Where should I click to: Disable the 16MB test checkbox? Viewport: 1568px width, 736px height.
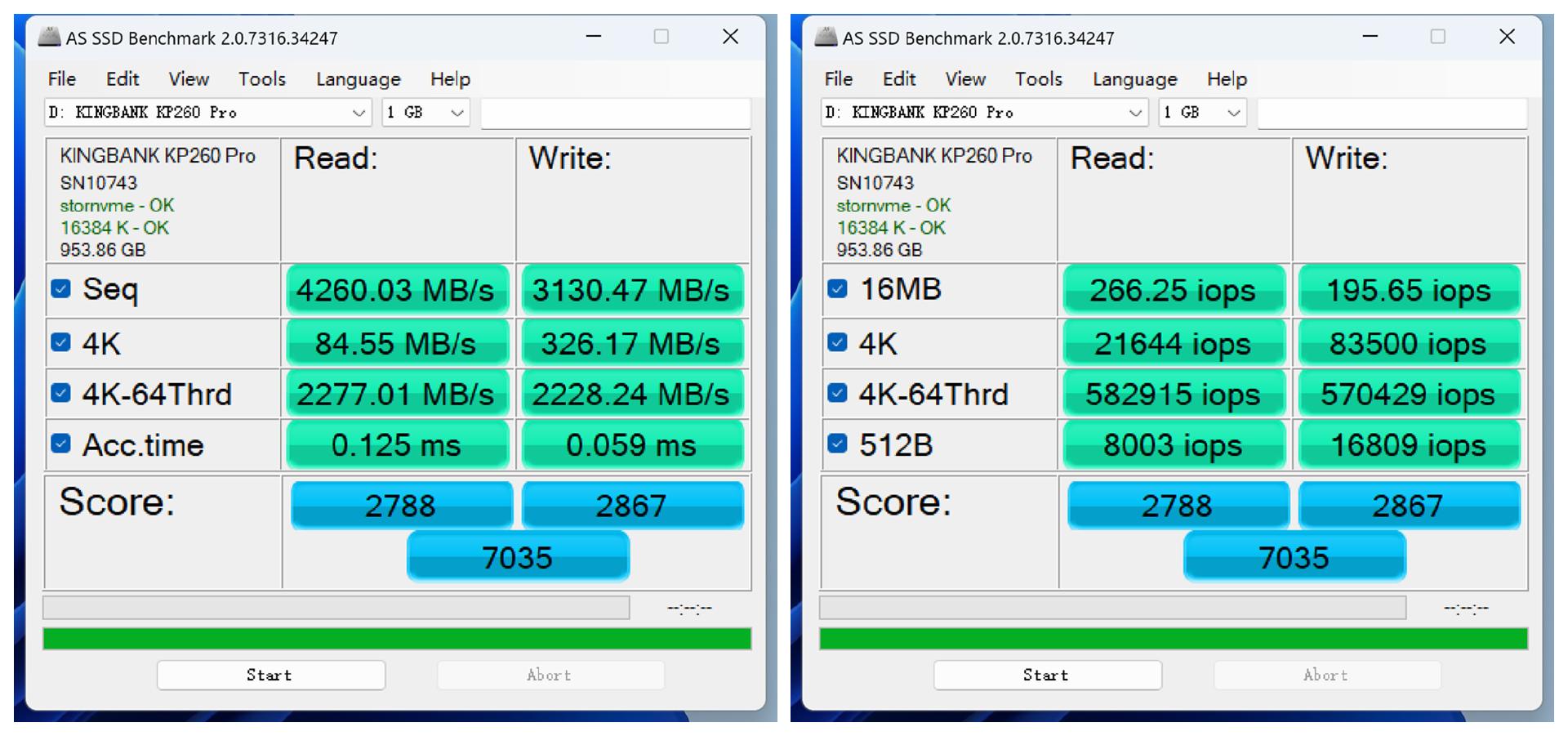(x=837, y=288)
